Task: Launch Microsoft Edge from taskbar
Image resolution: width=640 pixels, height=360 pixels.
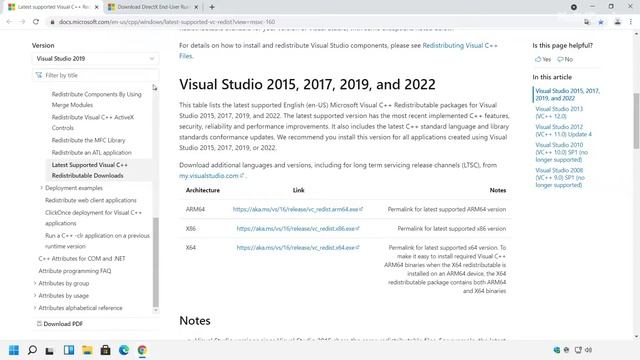Action: [124, 350]
